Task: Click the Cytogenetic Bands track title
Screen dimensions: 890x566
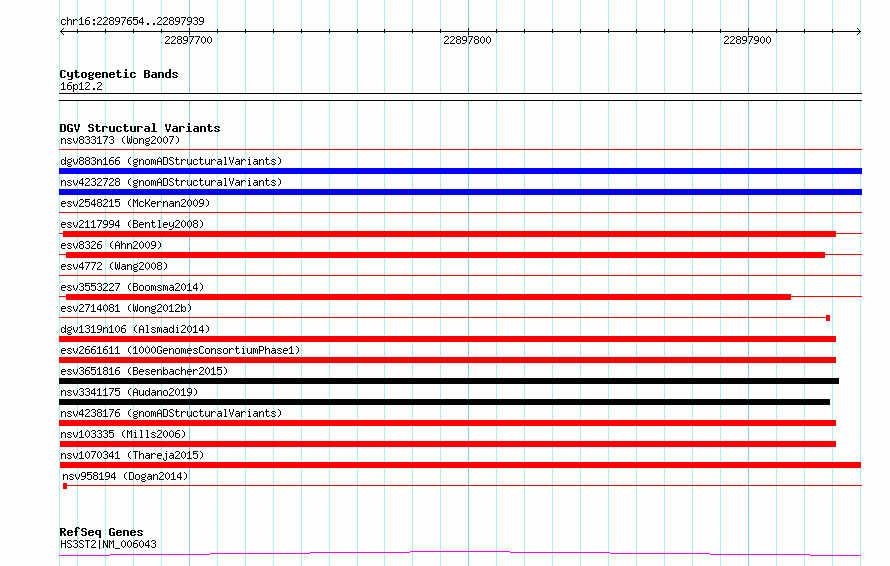Action: pos(119,74)
